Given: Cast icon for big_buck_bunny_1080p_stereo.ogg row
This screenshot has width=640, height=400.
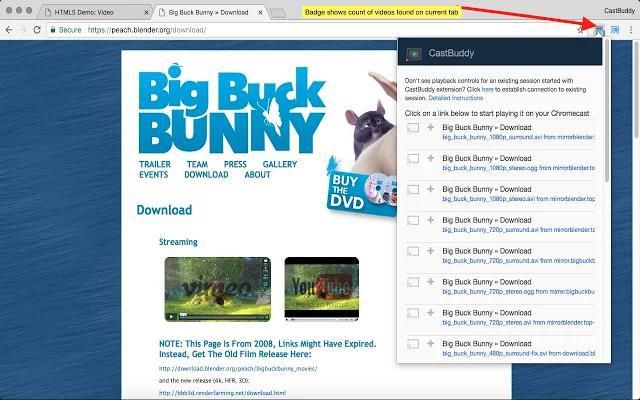Looking at the screenshot, I should [x=413, y=159].
